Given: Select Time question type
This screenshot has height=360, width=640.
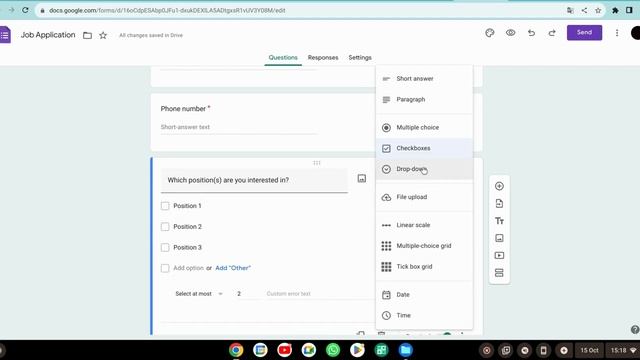Looking at the screenshot, I should pyautogui.click(x=424, y=316).
